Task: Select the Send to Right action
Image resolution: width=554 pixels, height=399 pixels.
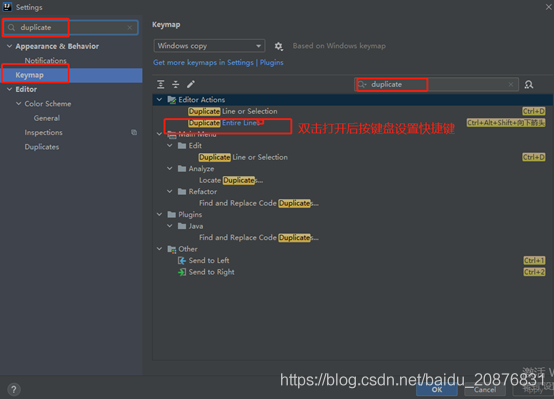Action: pyautogui.click(x=211, y=272)
